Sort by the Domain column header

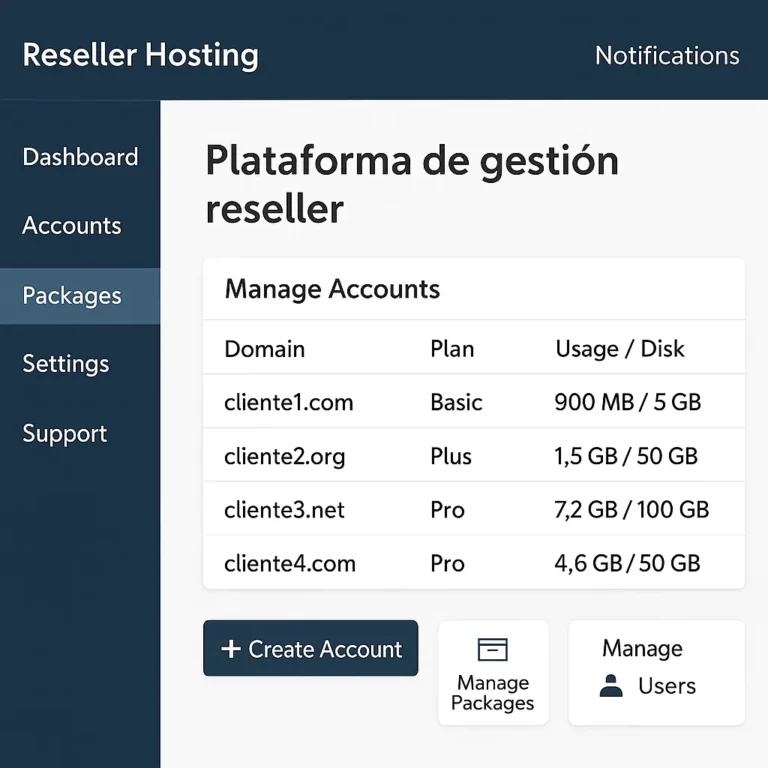pos(264,349)
